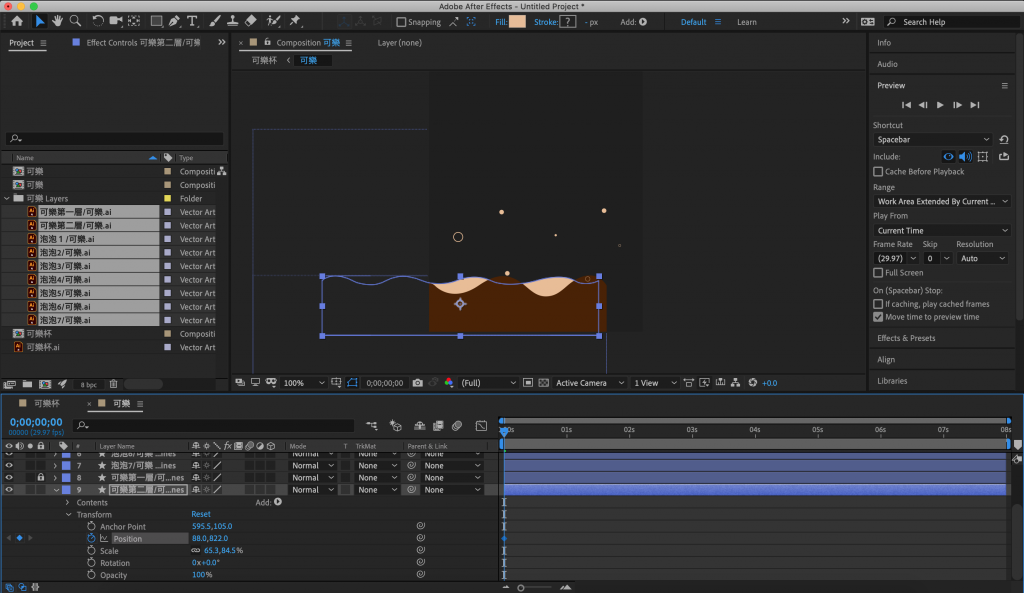Enable the Snapping checkbox
The height and width of the screenshot is (593, 1024).
click(402, 22)
